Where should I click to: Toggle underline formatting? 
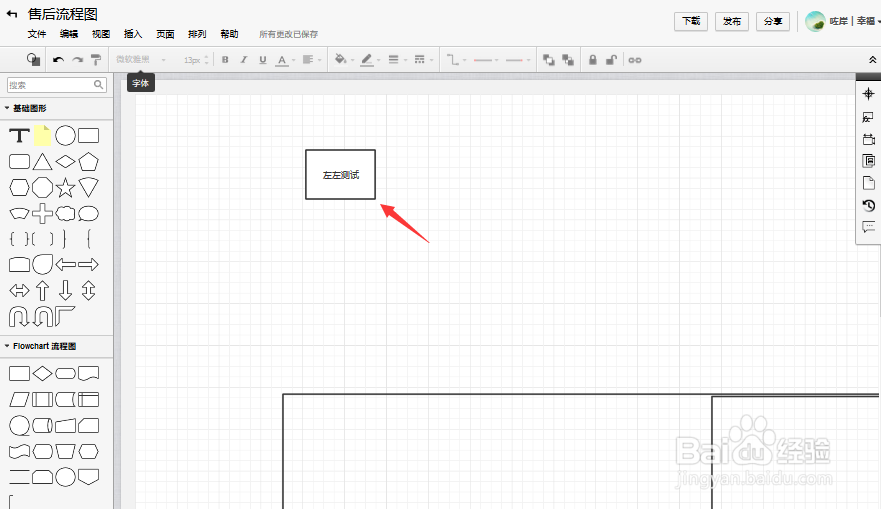click(262, 60)
